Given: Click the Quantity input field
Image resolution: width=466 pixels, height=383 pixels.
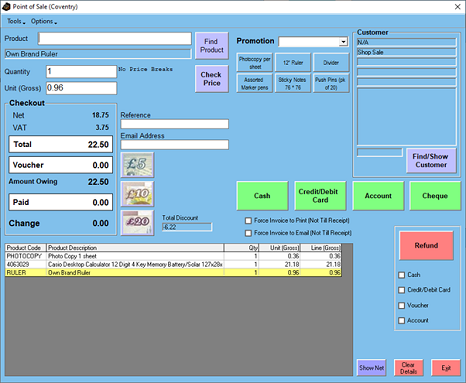Looking at the screenshot, I should click(x=81, y=71).
